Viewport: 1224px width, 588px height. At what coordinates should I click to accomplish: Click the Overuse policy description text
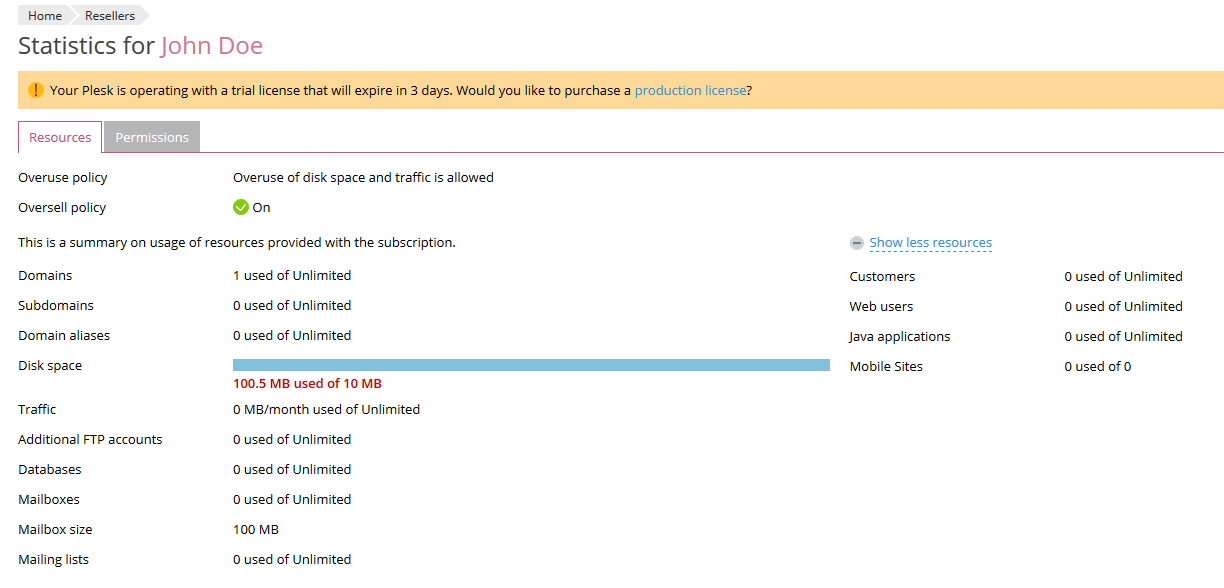point(363,178)
